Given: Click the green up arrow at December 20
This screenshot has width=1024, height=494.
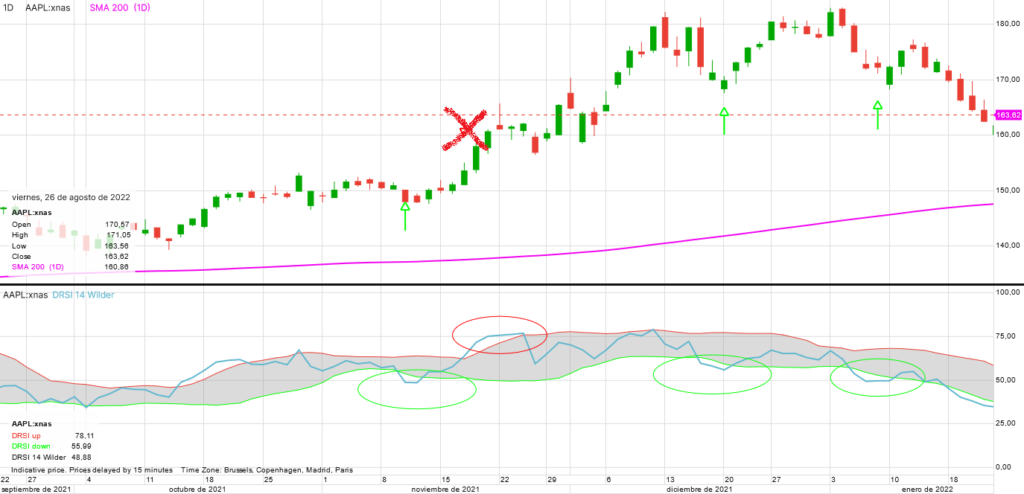Looking at the screenshot, I should tap(724, 122).
